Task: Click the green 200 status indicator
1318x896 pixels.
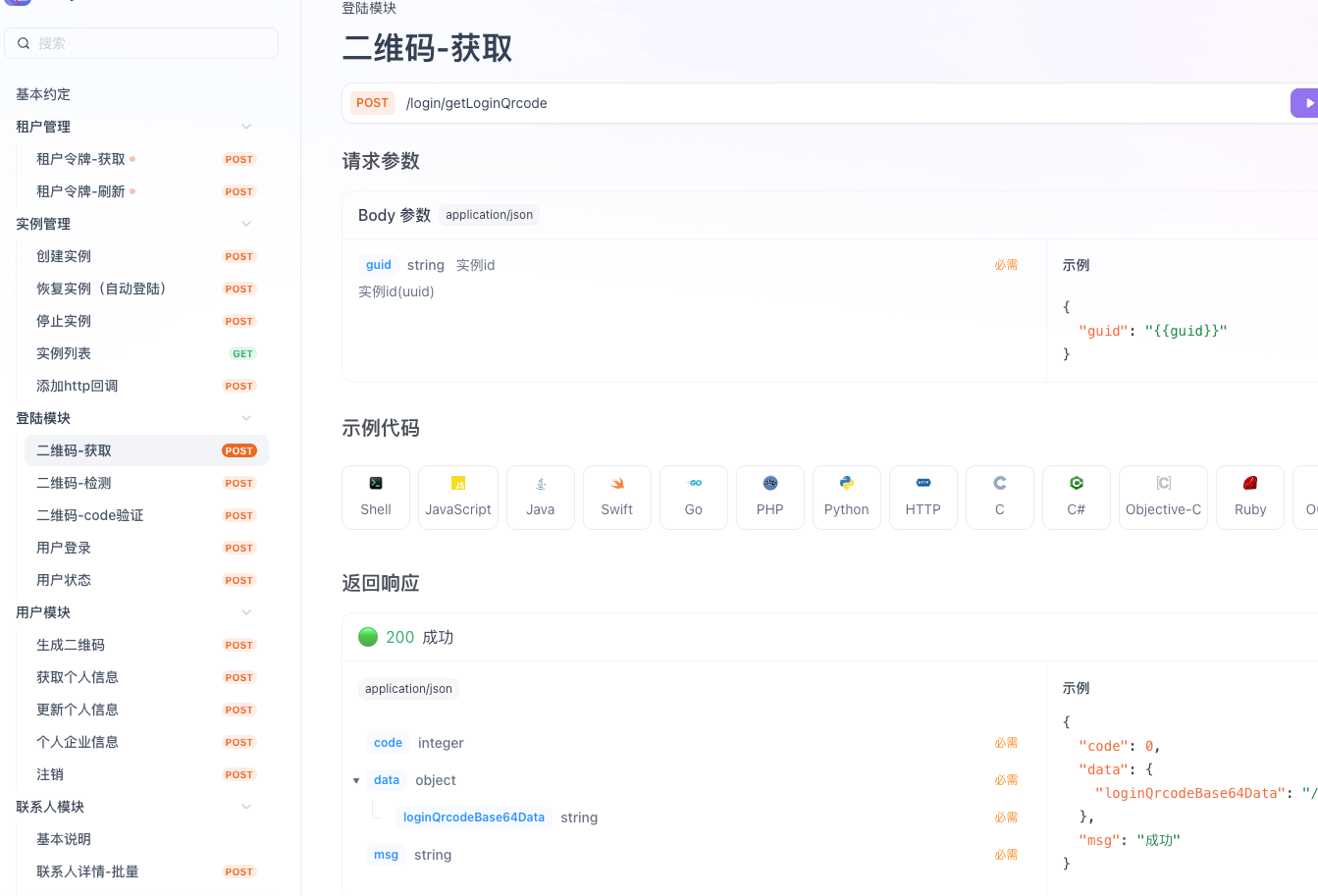Action: [368, 636]
